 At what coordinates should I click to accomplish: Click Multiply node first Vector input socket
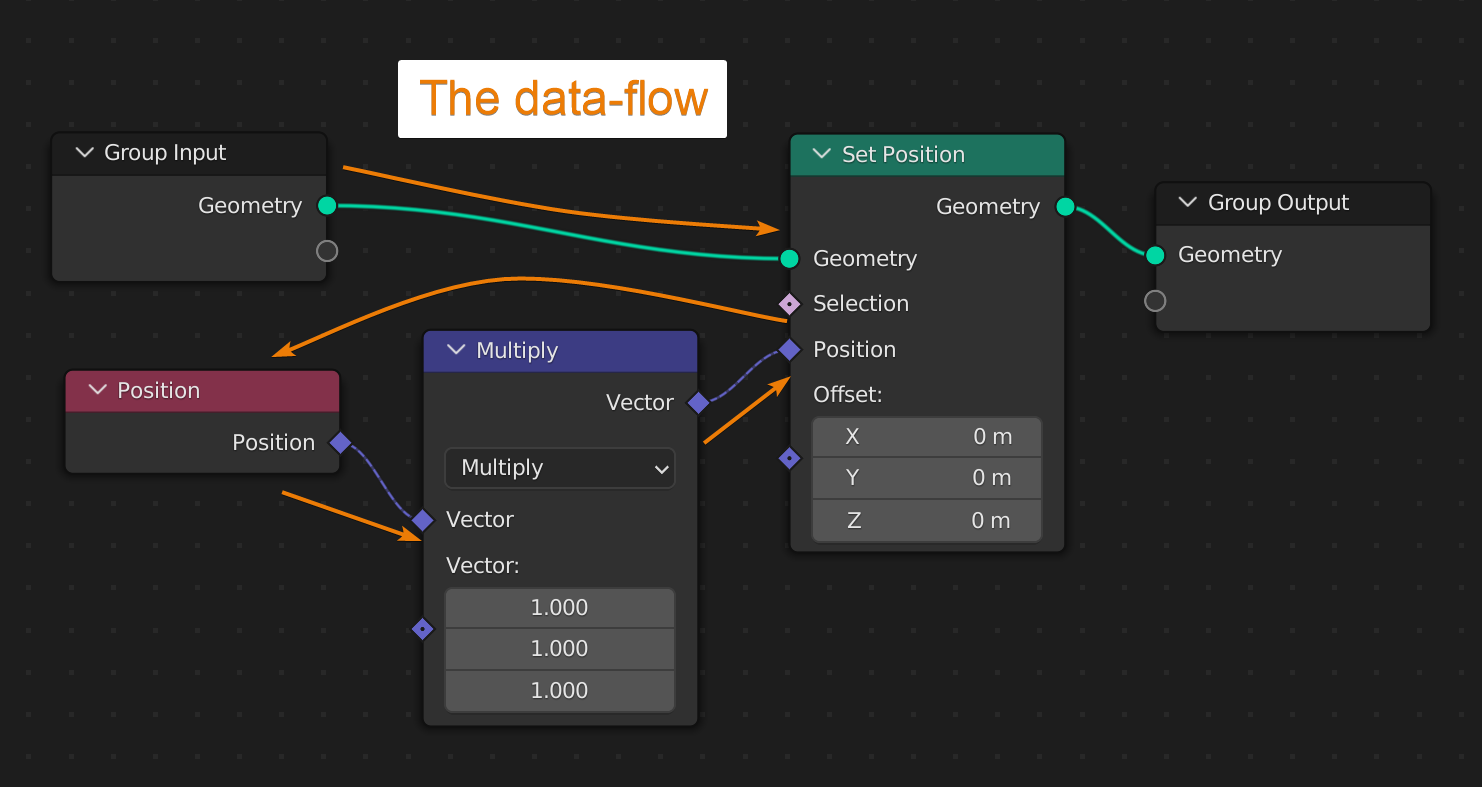422,520
